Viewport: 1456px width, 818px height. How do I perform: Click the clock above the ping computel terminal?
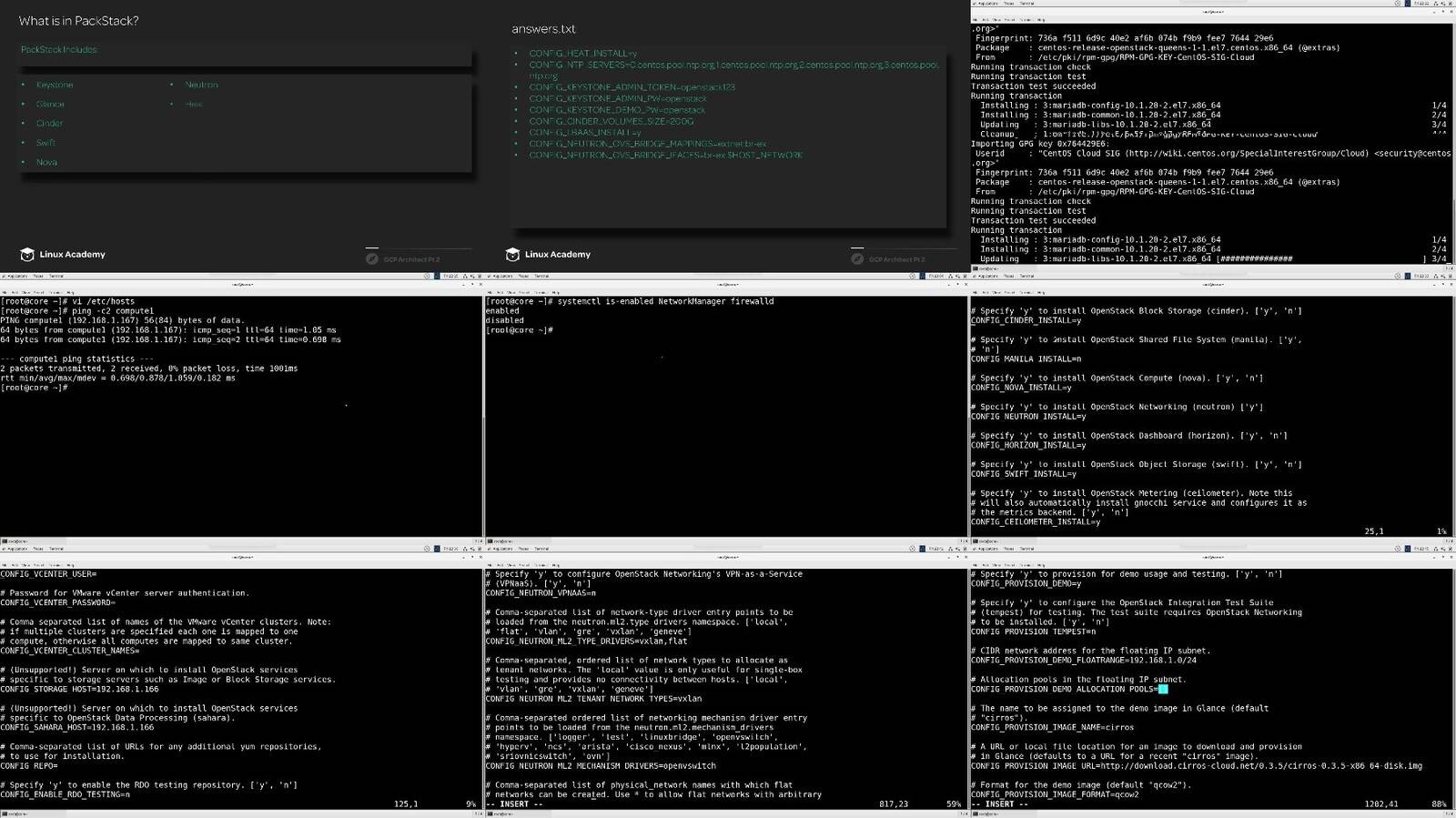pyautogui.click(x=450, y=276)
